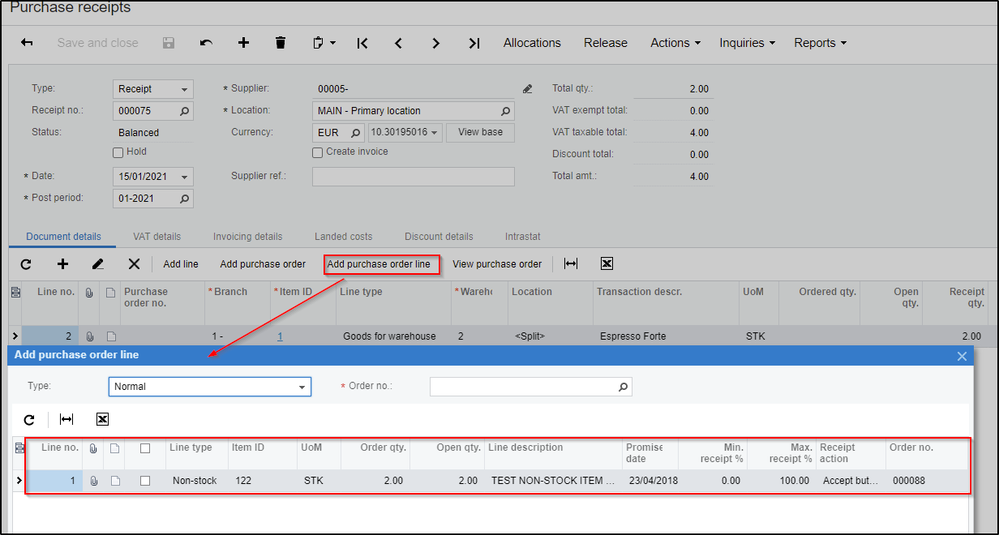
Task: Edit supplier using the pencil icon
Action: click(527, 89)
